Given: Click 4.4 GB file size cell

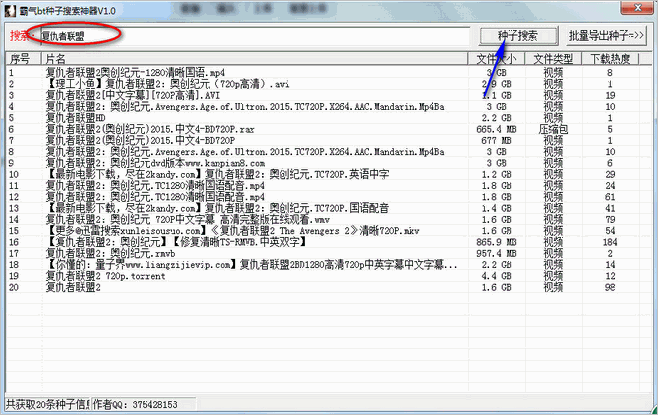Looking at the screenshot, I should pyautogui.click(x=496, y=276).
